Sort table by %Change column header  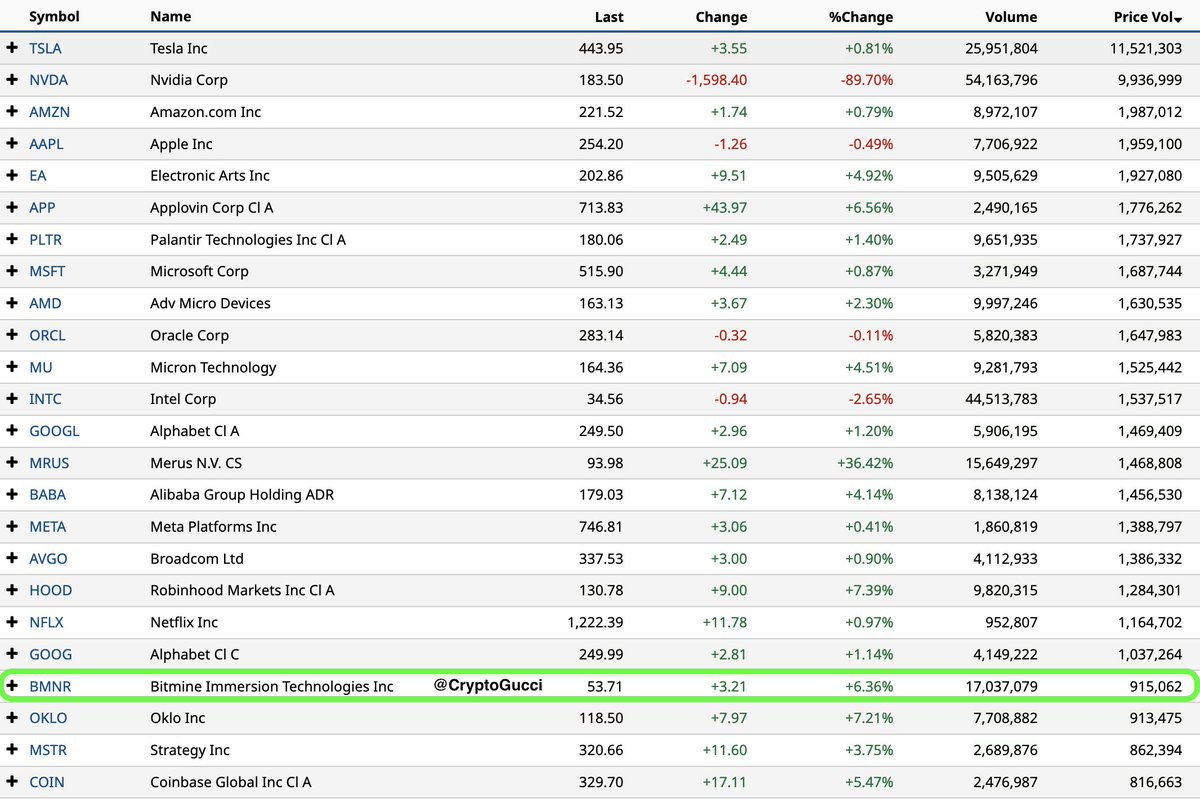(860, 17)
